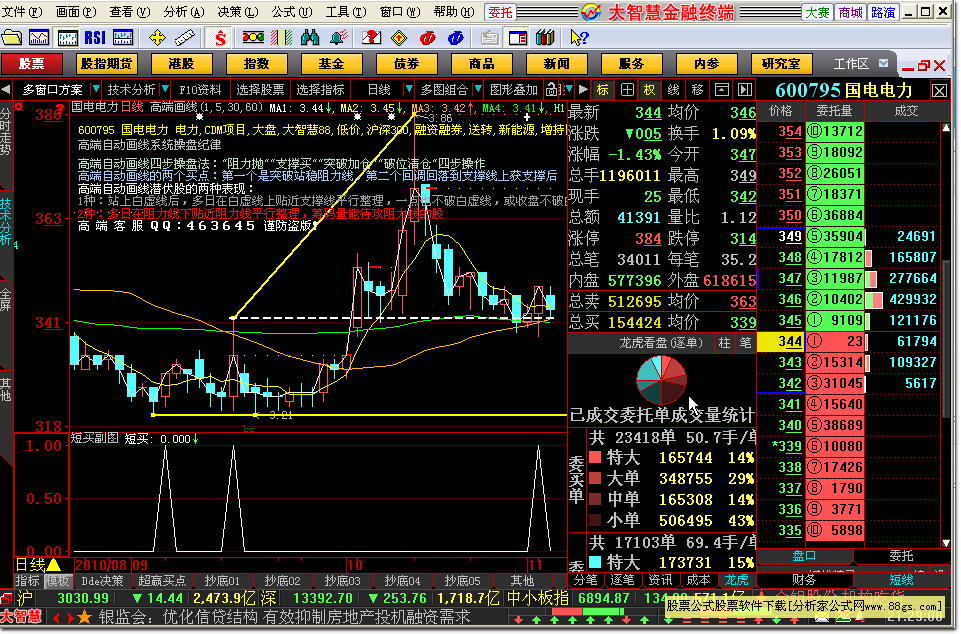This screenshot has height=634, width=961.
Task: Click the 路演 title bar button
Action: [x=883, y=12]
